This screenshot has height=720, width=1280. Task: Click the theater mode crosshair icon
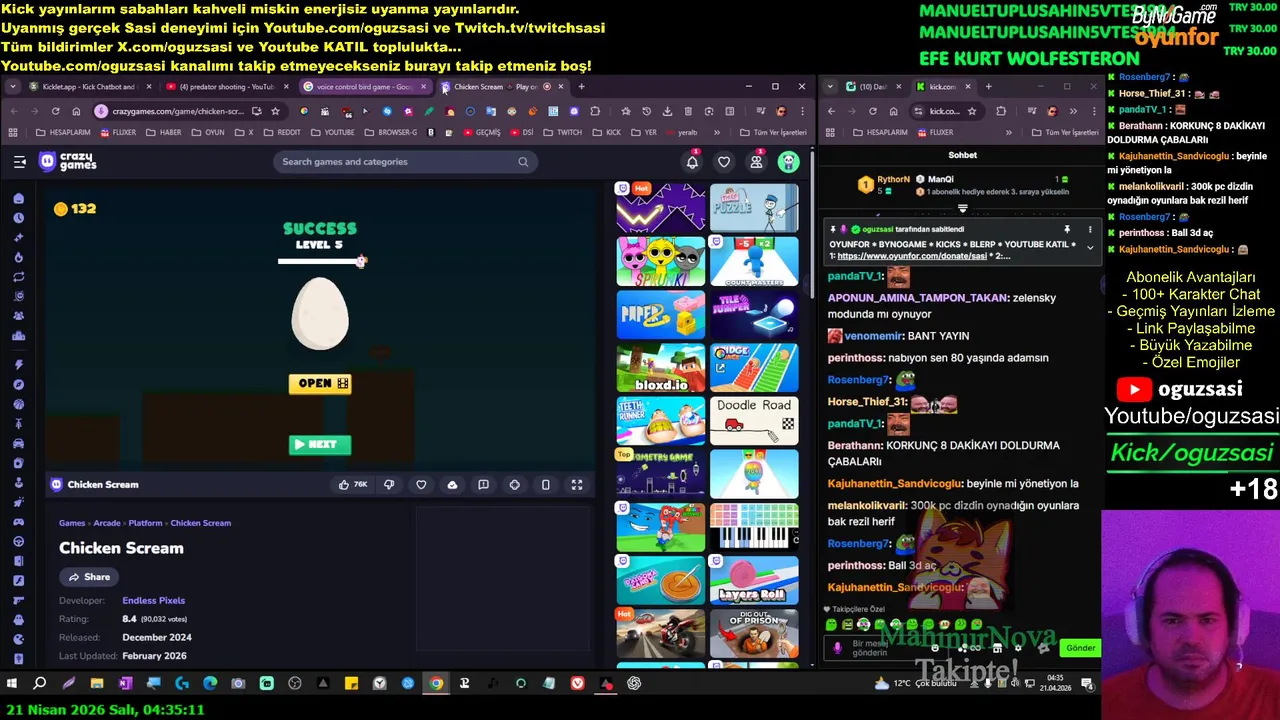(514, 485)
